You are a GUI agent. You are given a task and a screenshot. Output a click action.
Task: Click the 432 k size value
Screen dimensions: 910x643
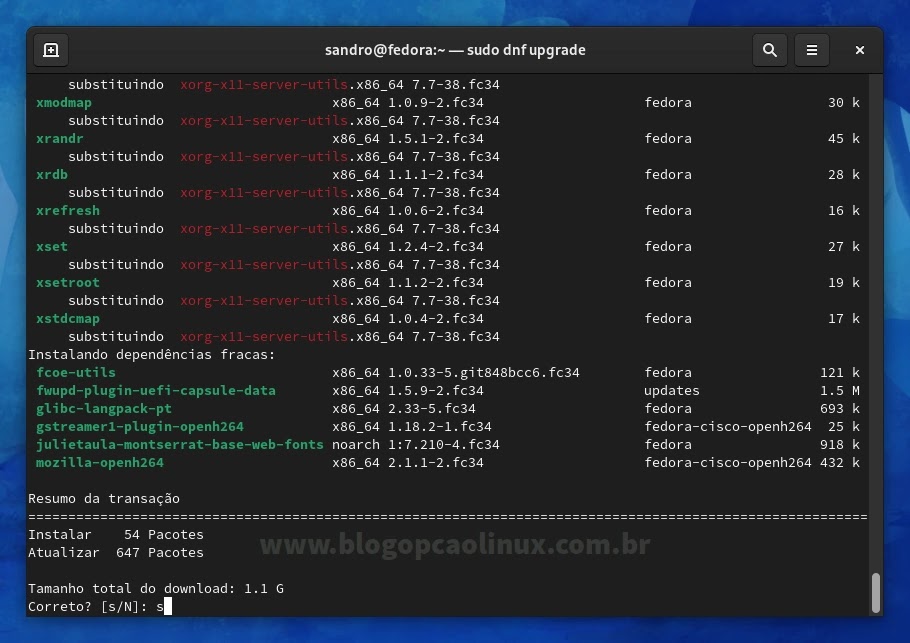click(840, 463)
